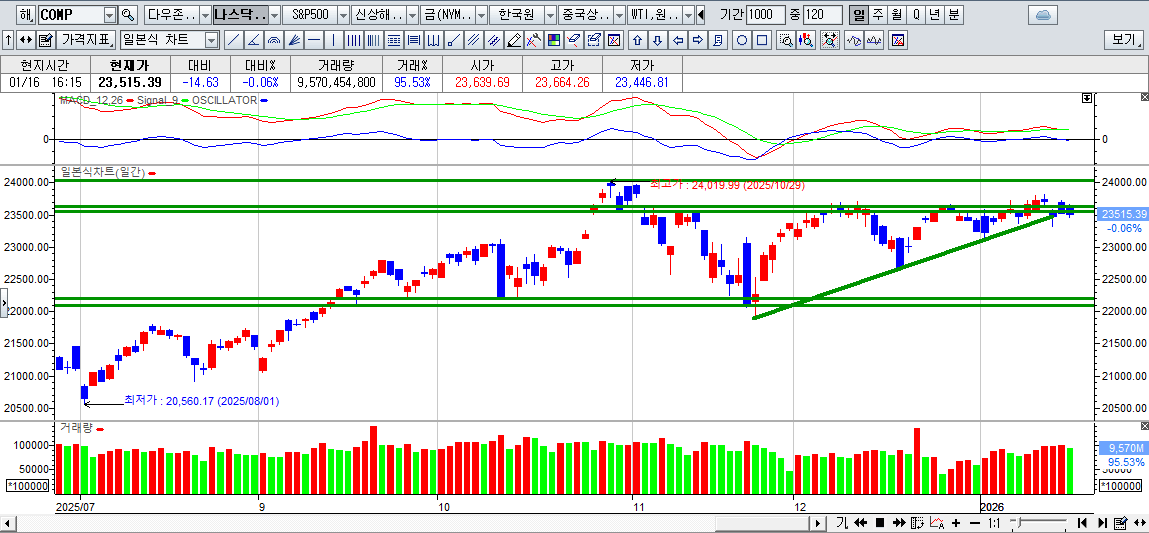Image resolution: width=1149 pixels, height=533 pixels.
Task: Select the S&P500 index tab
Action: [308, 15]
